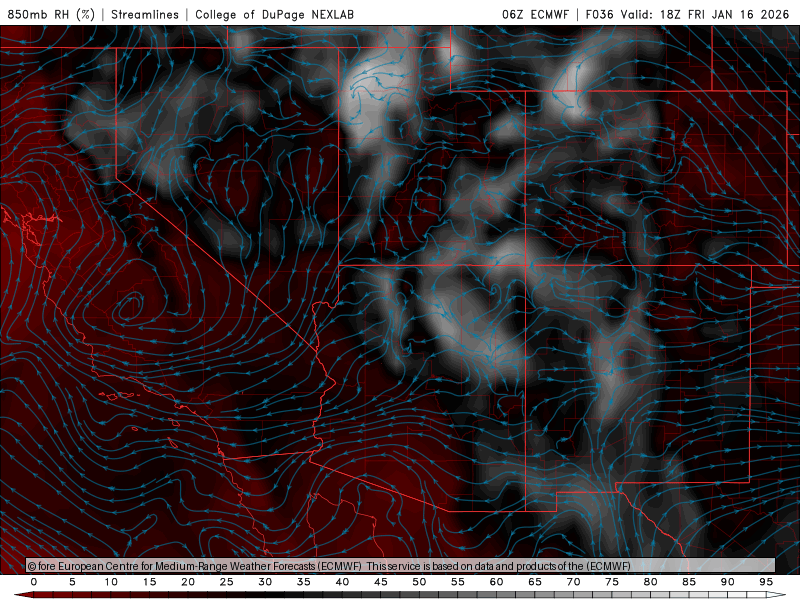Click the 80 value on the RH scale
The width and height of the screenshot is (800, 600).
point(651,582)
